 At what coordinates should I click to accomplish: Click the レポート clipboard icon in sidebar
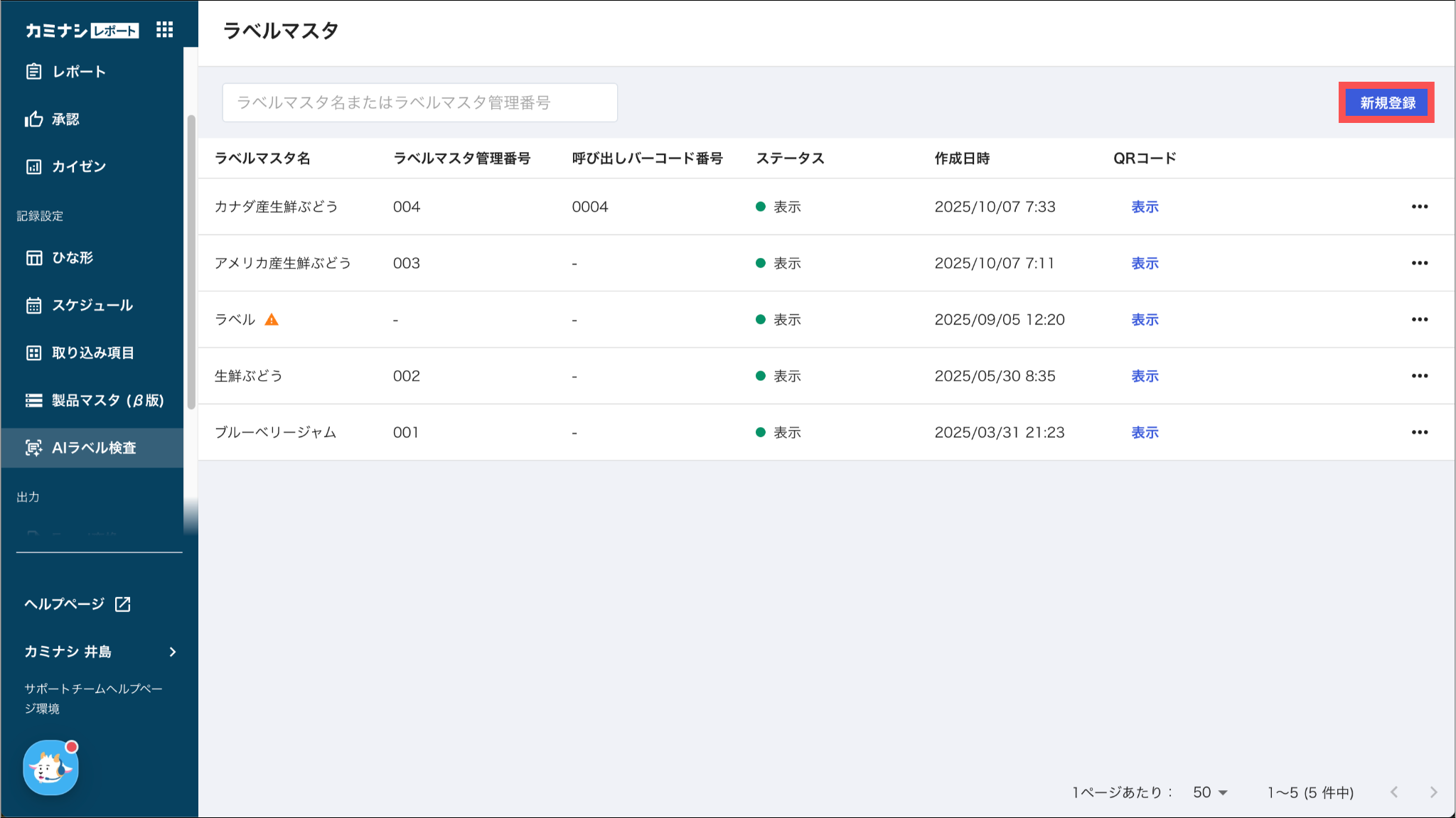pos(33,71)
